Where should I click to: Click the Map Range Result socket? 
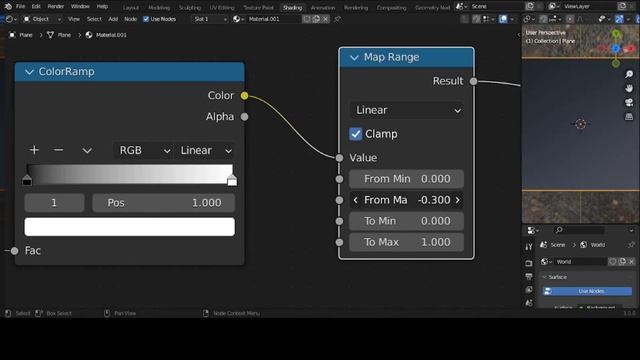click(x=473, y=81)
